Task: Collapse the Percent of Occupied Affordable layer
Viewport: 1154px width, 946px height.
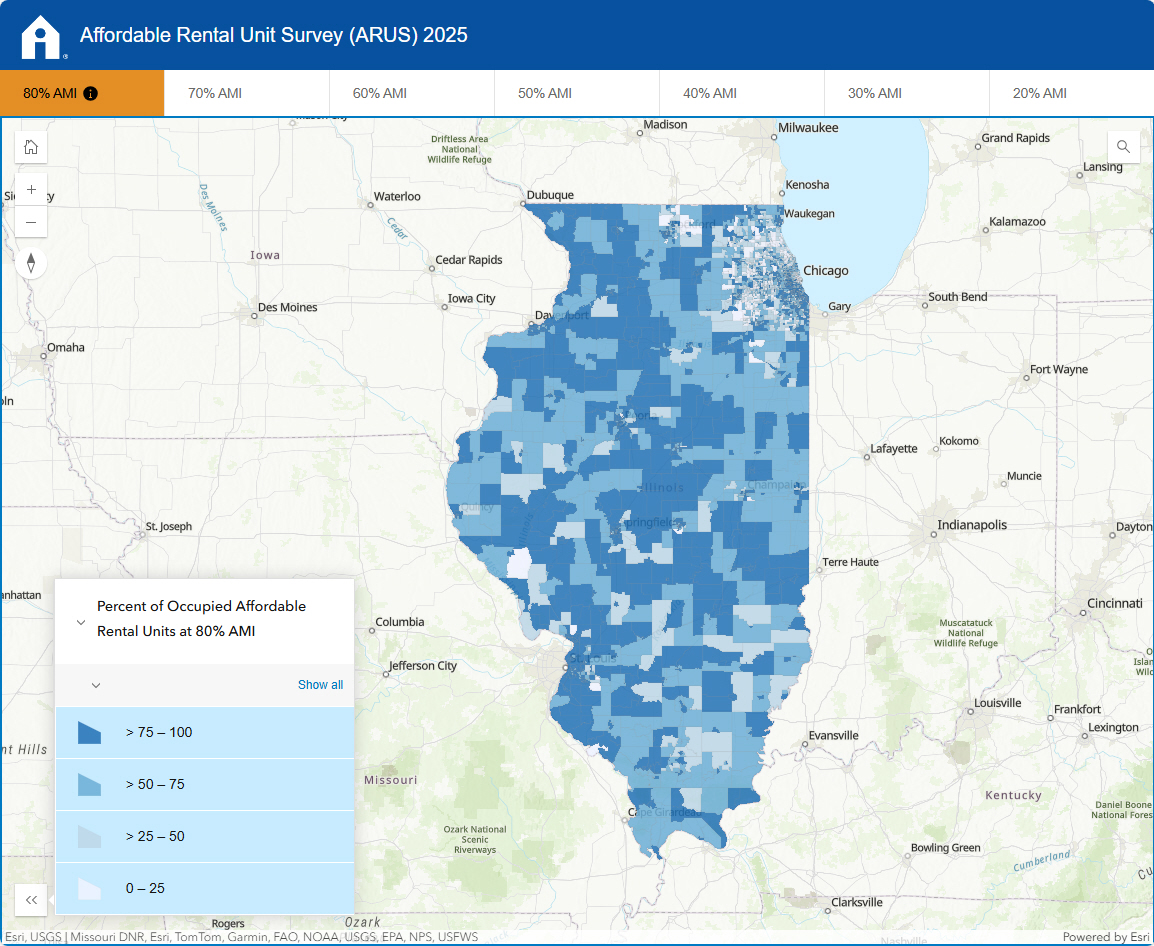Action: [x=81, y=622]
